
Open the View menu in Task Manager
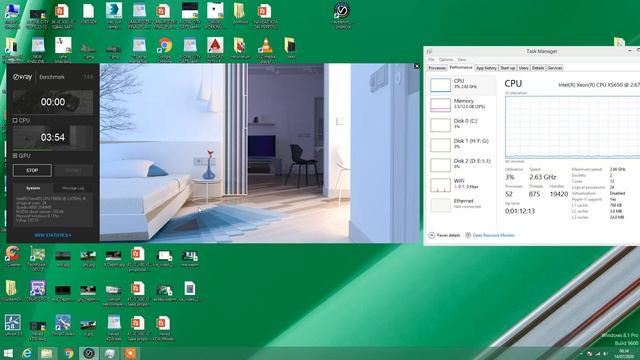(x=462, y=60)
